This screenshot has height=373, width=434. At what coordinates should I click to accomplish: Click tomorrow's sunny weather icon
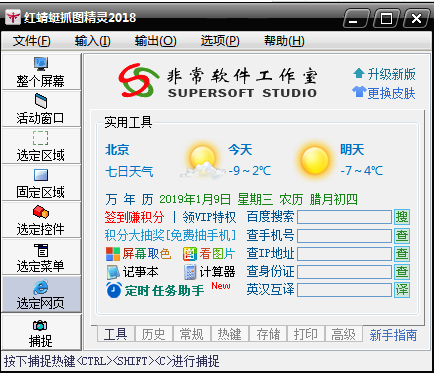[x=314, y=161]
